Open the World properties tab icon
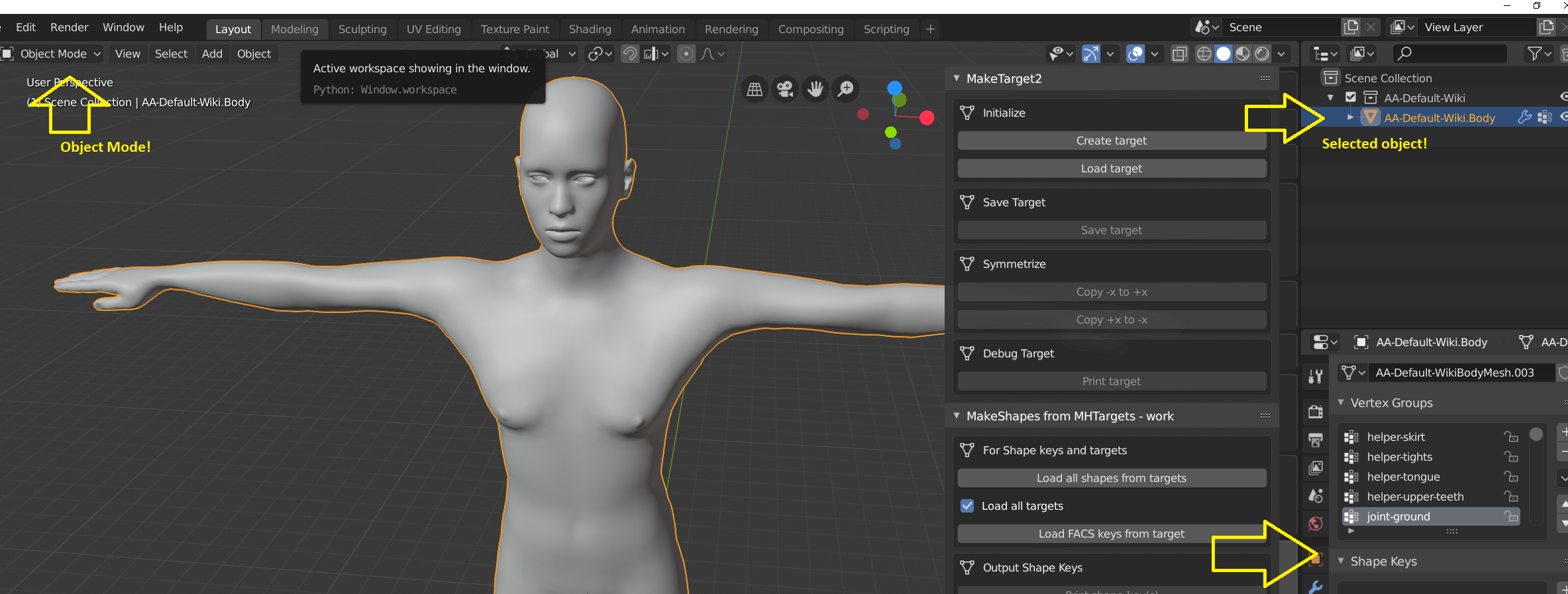 (1316, 524)
